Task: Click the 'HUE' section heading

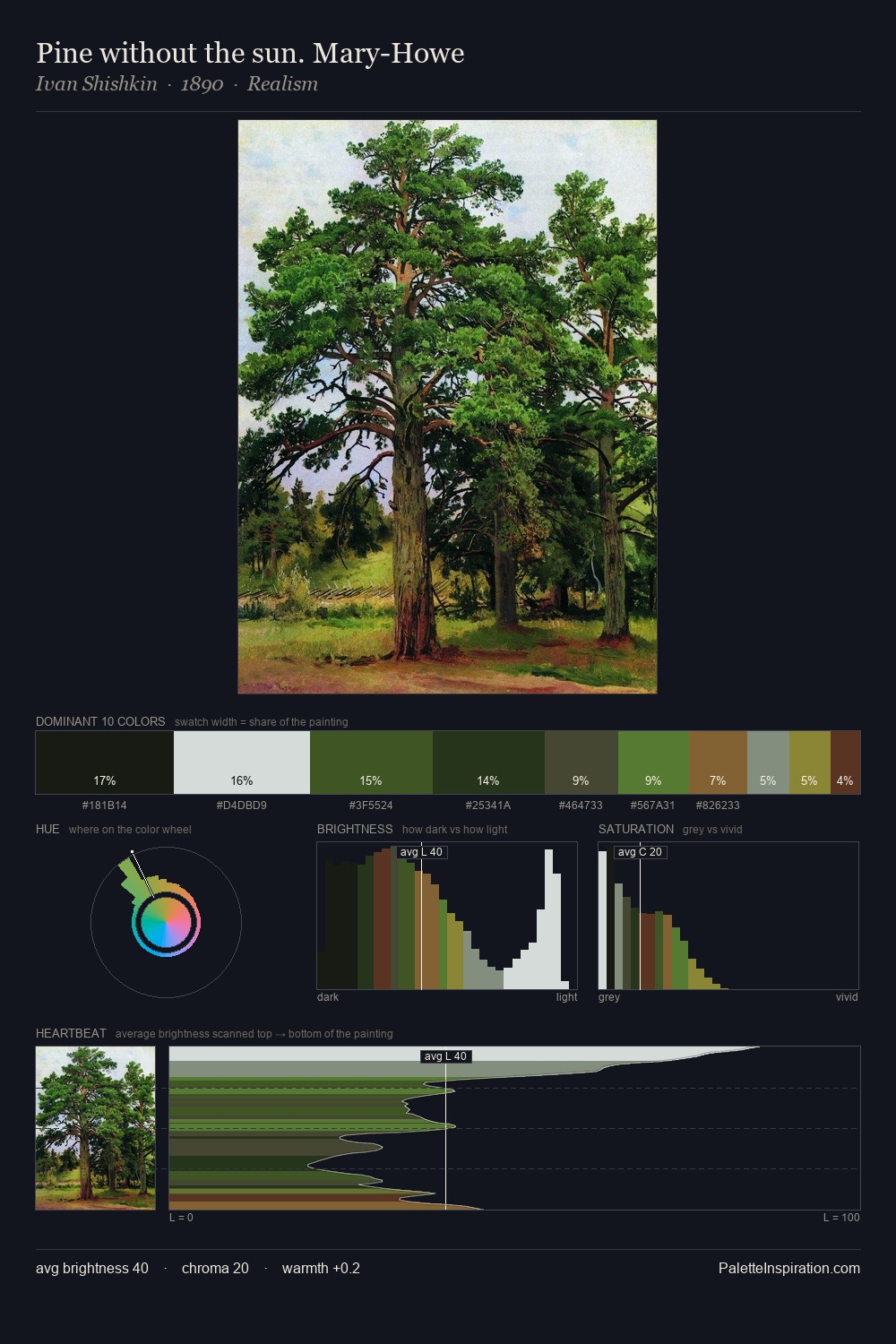Action: point(47,829)
